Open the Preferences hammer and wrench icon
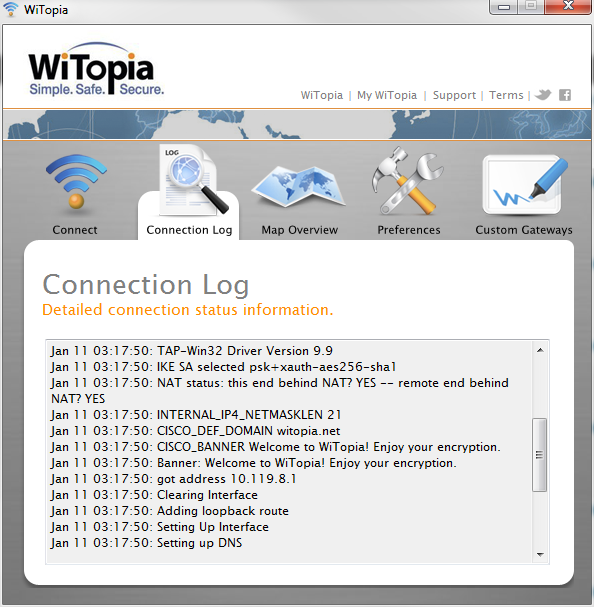594x607 pixels. pyautogui.click(x=407, y=180)
